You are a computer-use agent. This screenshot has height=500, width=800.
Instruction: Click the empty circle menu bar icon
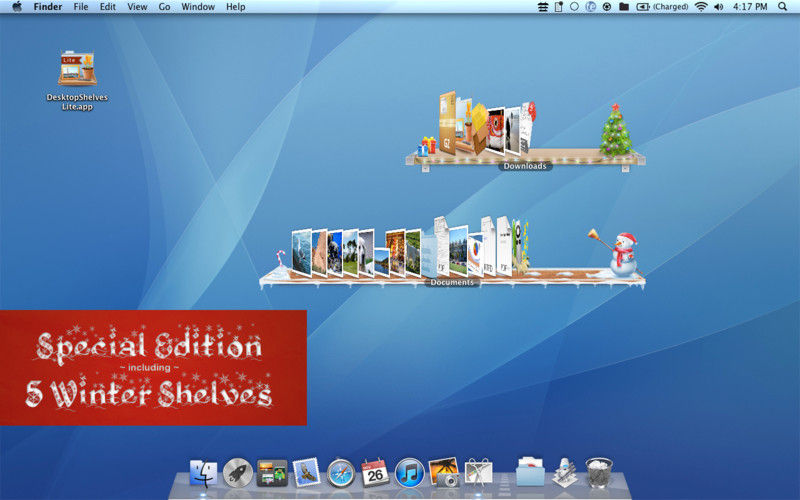(x=574, y=7)
